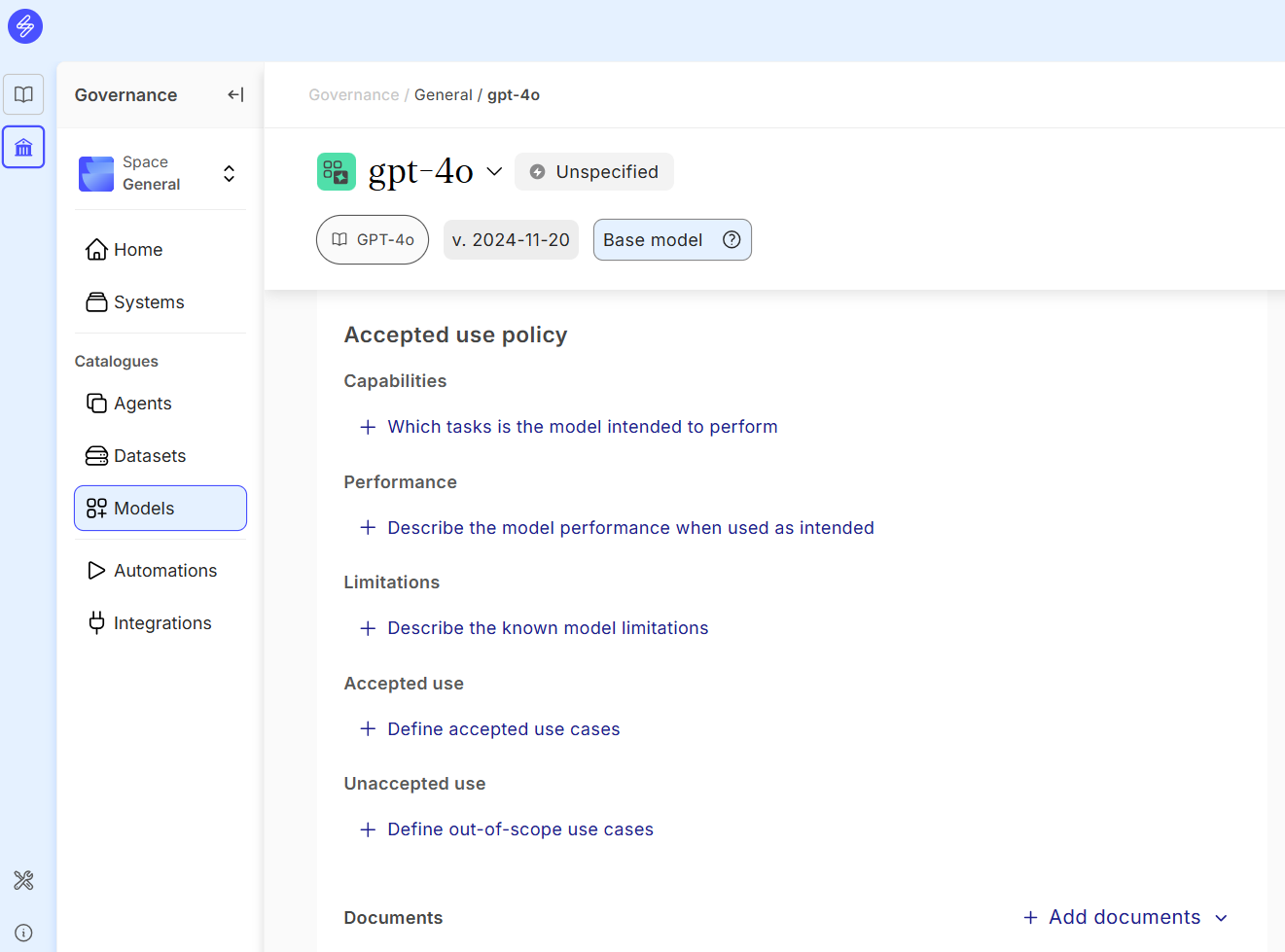Click the help icon beside Base model
Image resolution: width=1285 pixels, height=952 pixels.
click(x=732, y=239)
